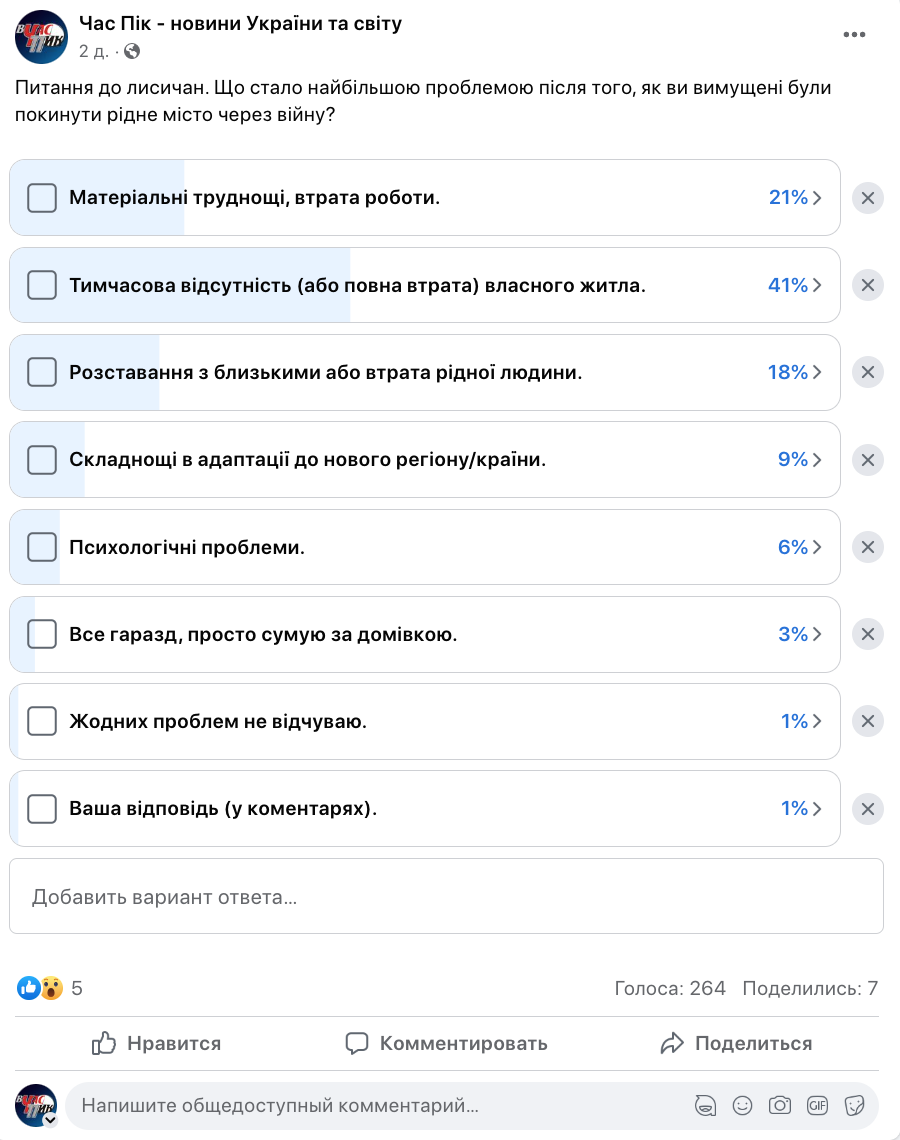Insert a GIF into the comment
This screenshot has height=1140, width=900.
tap(817, 1105)
